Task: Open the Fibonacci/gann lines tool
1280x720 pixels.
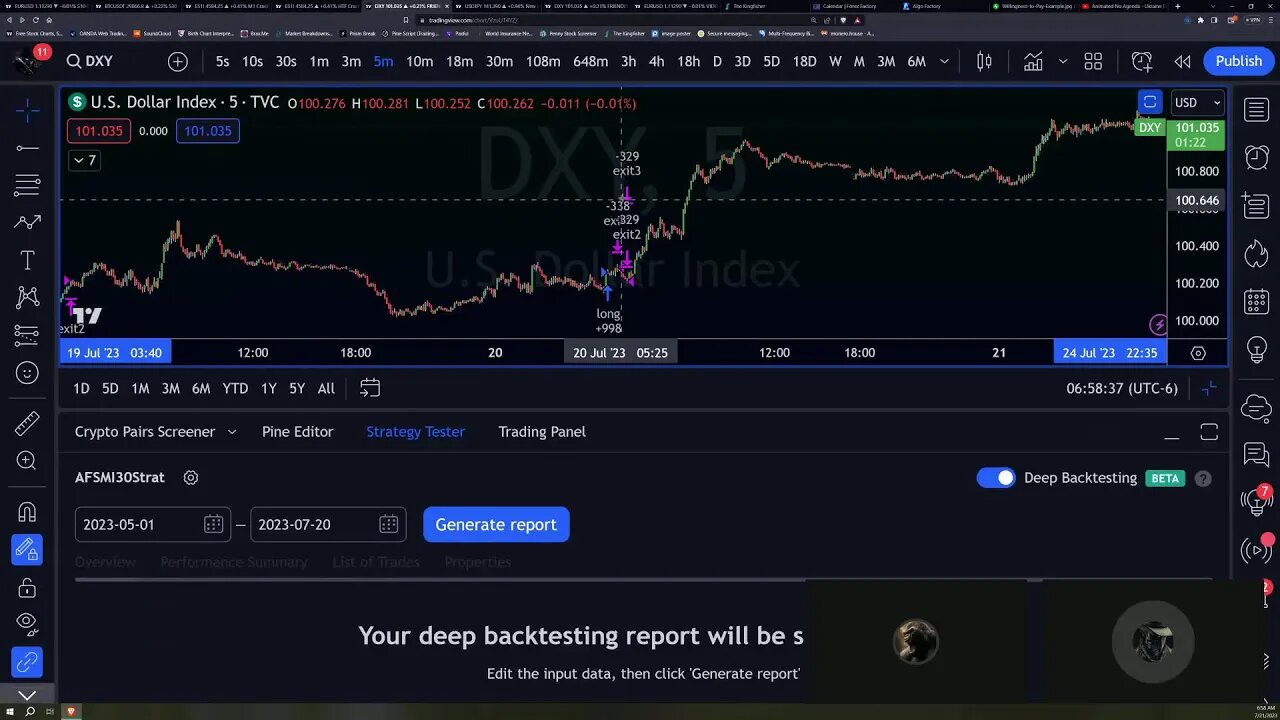Action: 27,186
